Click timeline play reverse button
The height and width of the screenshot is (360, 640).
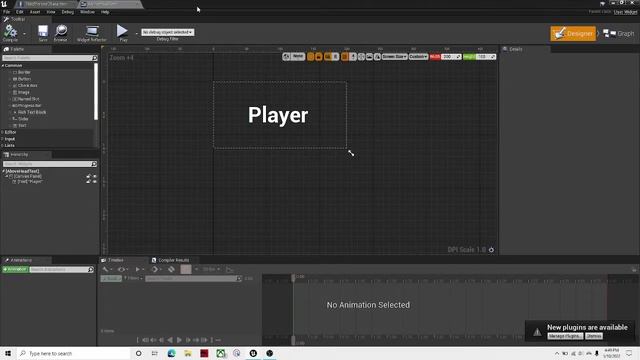pos(170,340)
